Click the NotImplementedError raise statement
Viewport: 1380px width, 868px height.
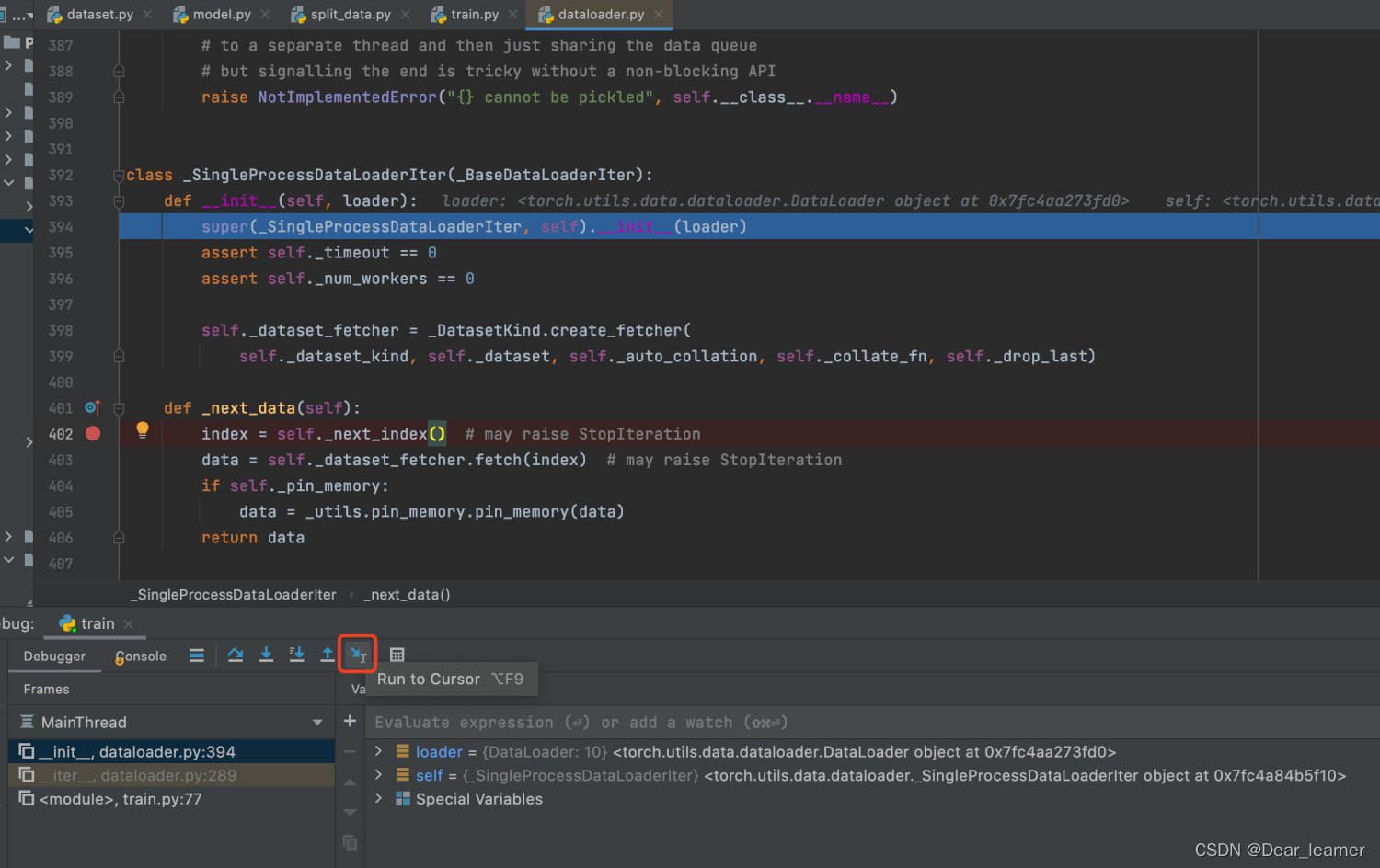[x=549, y=97]
